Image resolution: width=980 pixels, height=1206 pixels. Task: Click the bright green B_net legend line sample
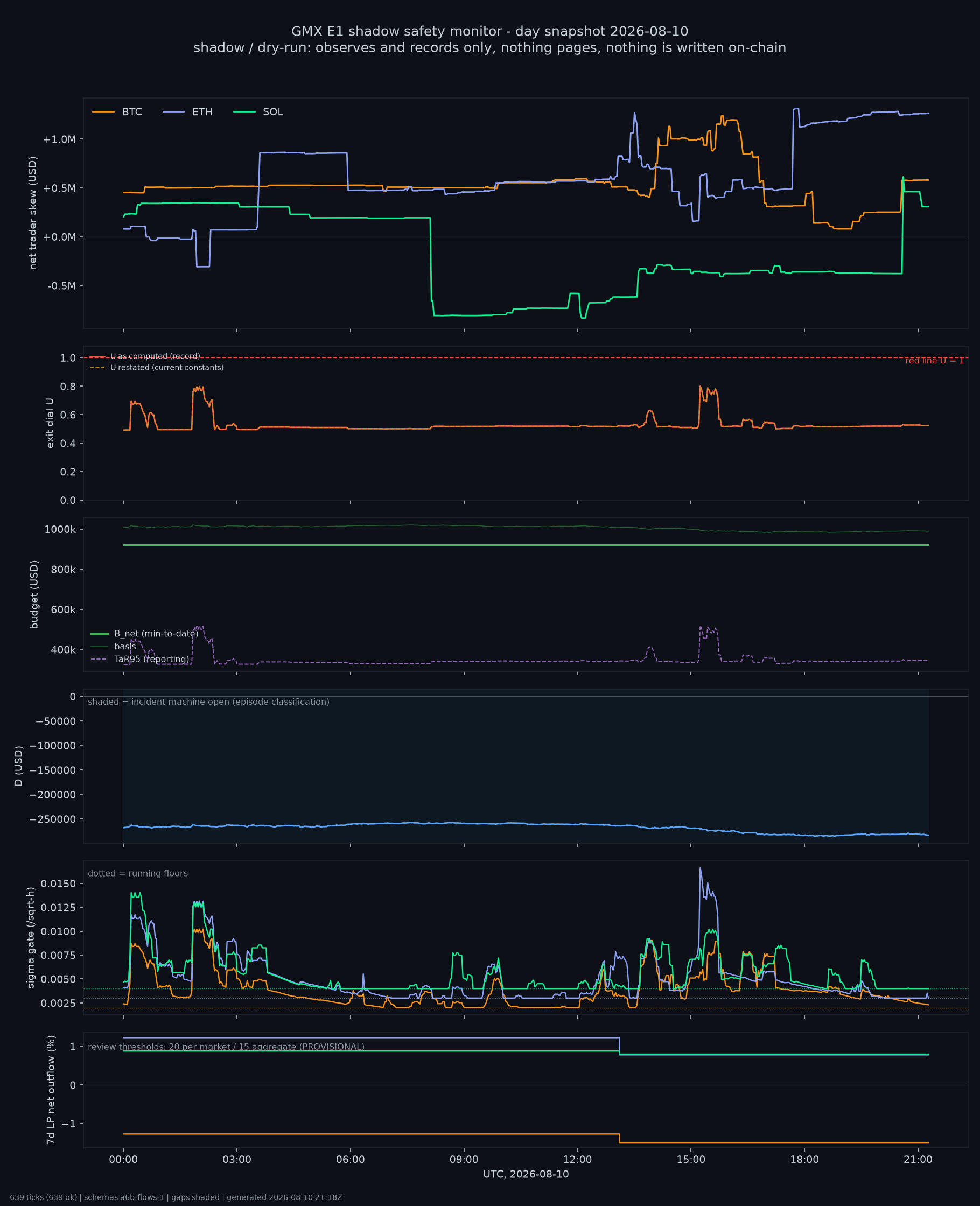coord(100,634)
